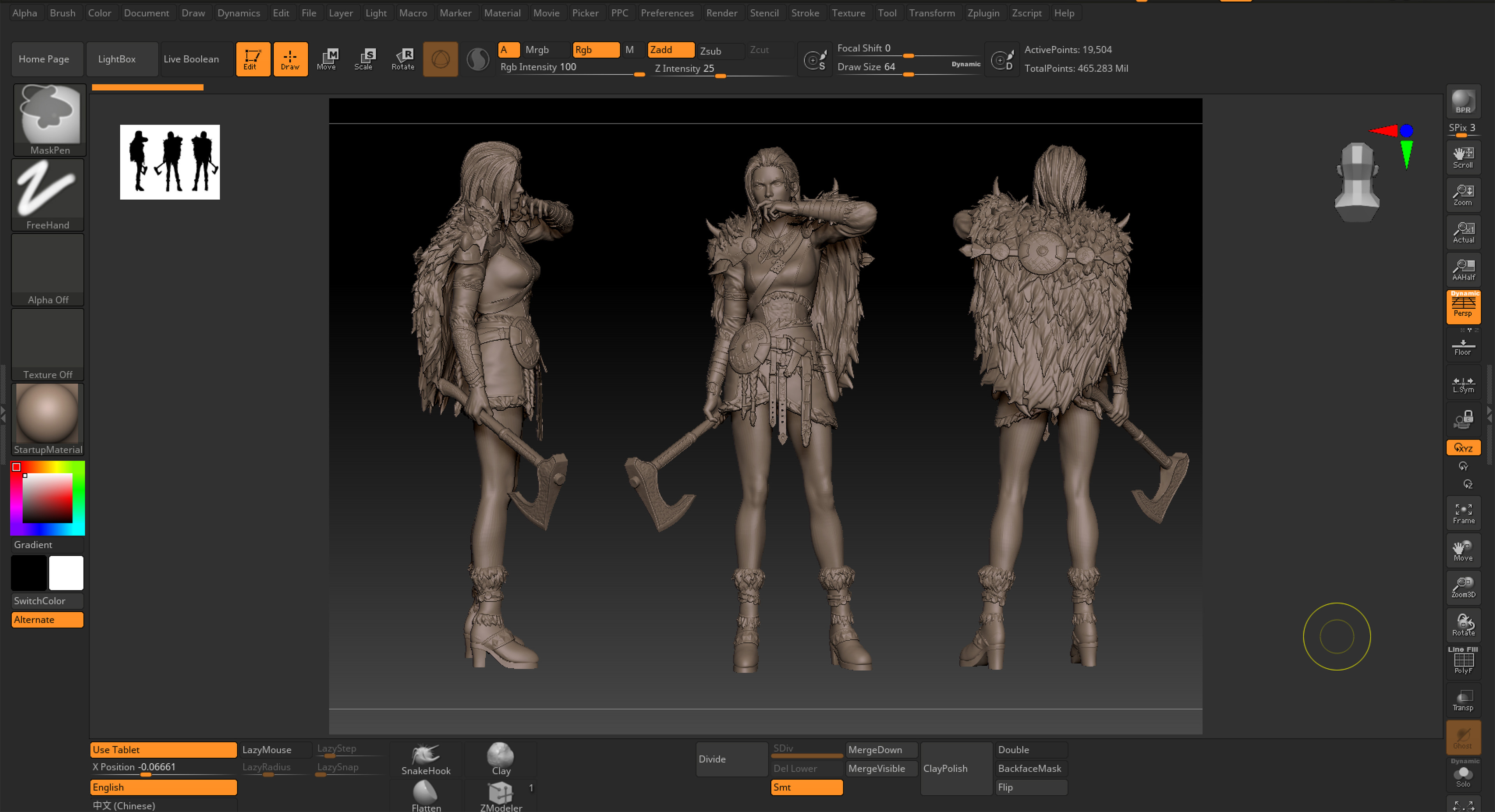Open the Alpha Off selector

[47, 270]
